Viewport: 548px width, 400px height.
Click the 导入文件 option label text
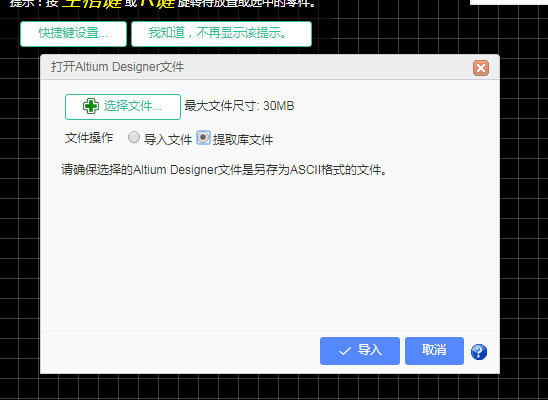[168, 140]
